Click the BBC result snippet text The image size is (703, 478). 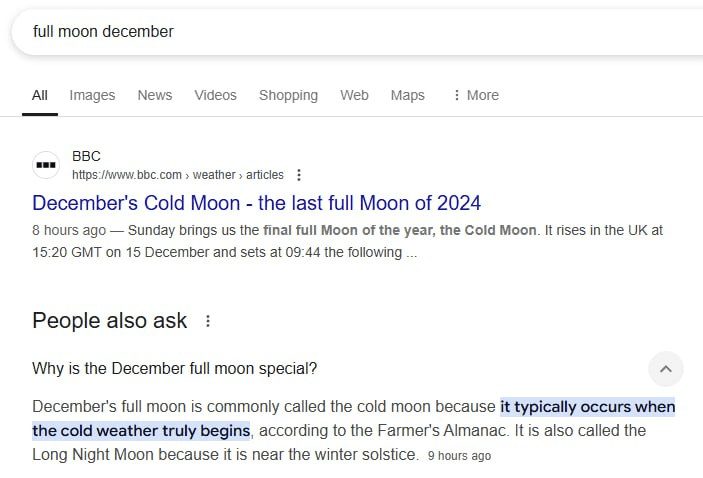[x=346, y=241]
